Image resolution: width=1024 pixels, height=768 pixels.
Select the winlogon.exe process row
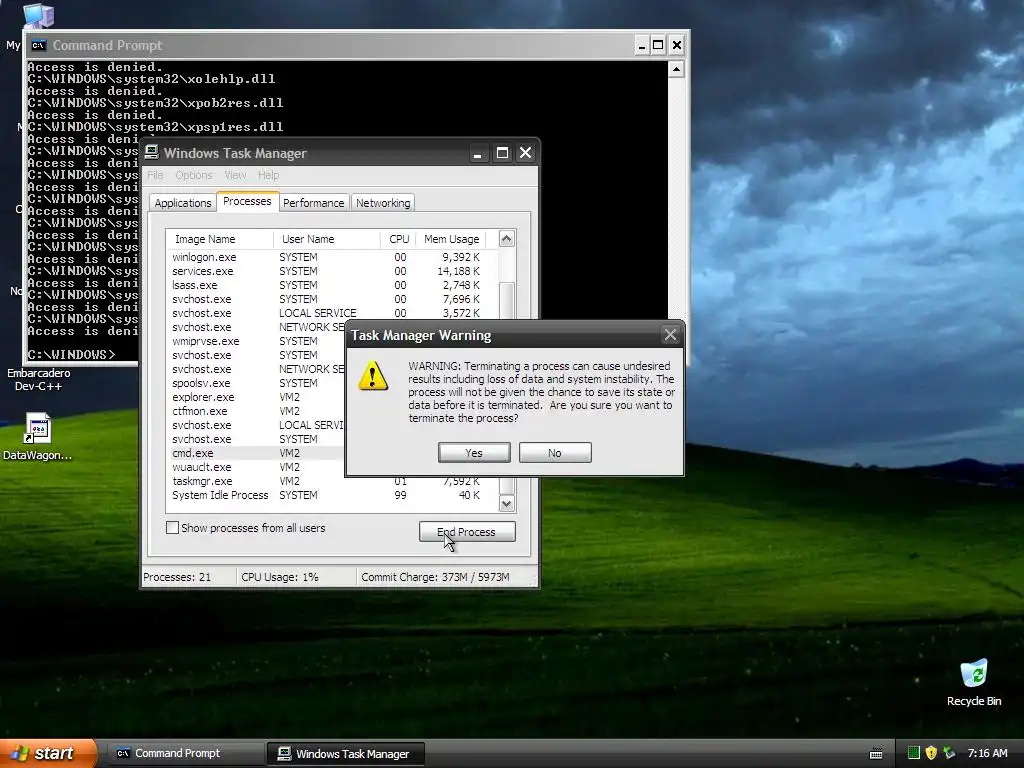332,257
